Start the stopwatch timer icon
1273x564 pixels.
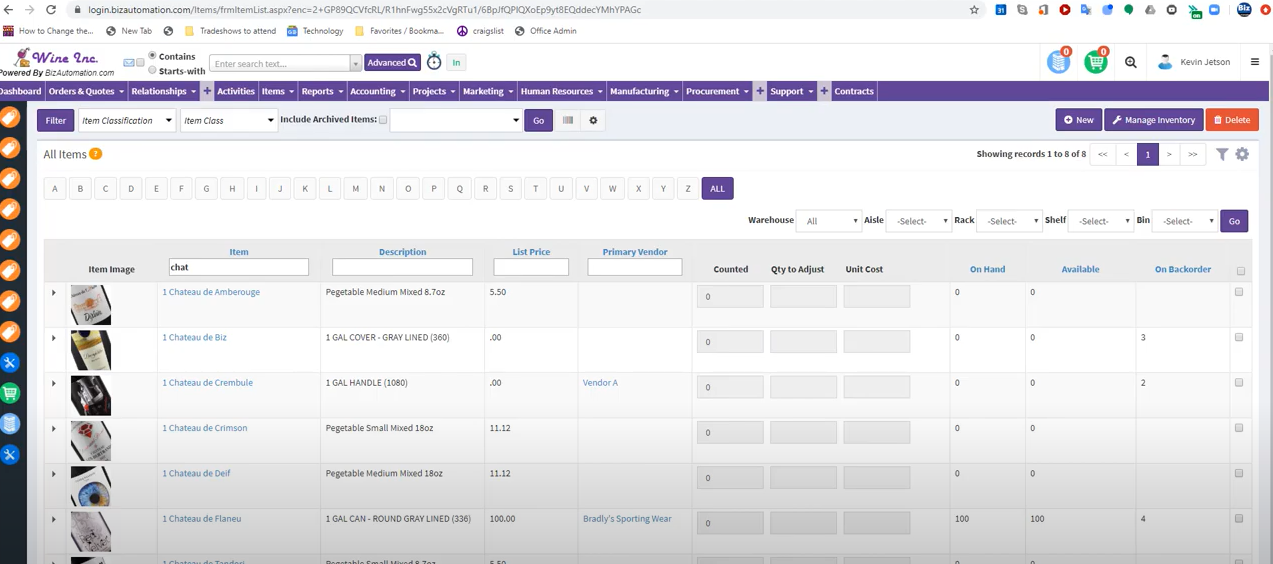[434, 62]
